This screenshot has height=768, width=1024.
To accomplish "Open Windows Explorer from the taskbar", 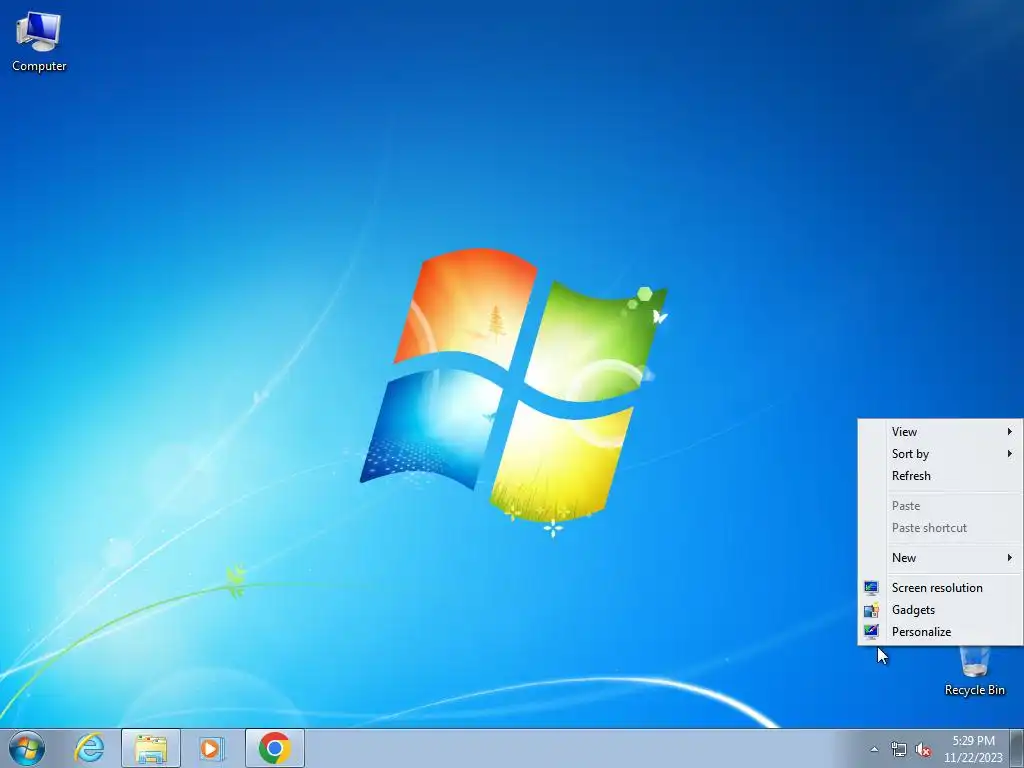I will (151, 748).
